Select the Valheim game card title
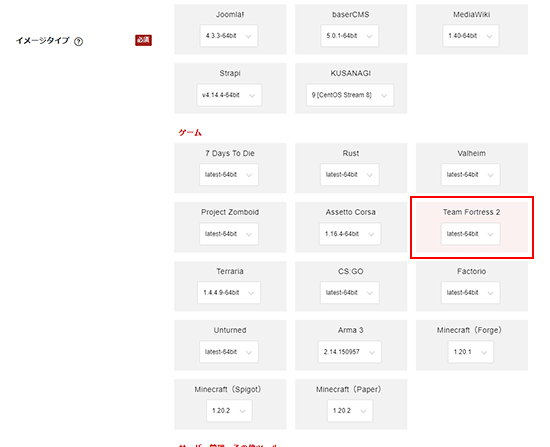Viewport: 550px width, 447px height. click(x=471, y=153)
